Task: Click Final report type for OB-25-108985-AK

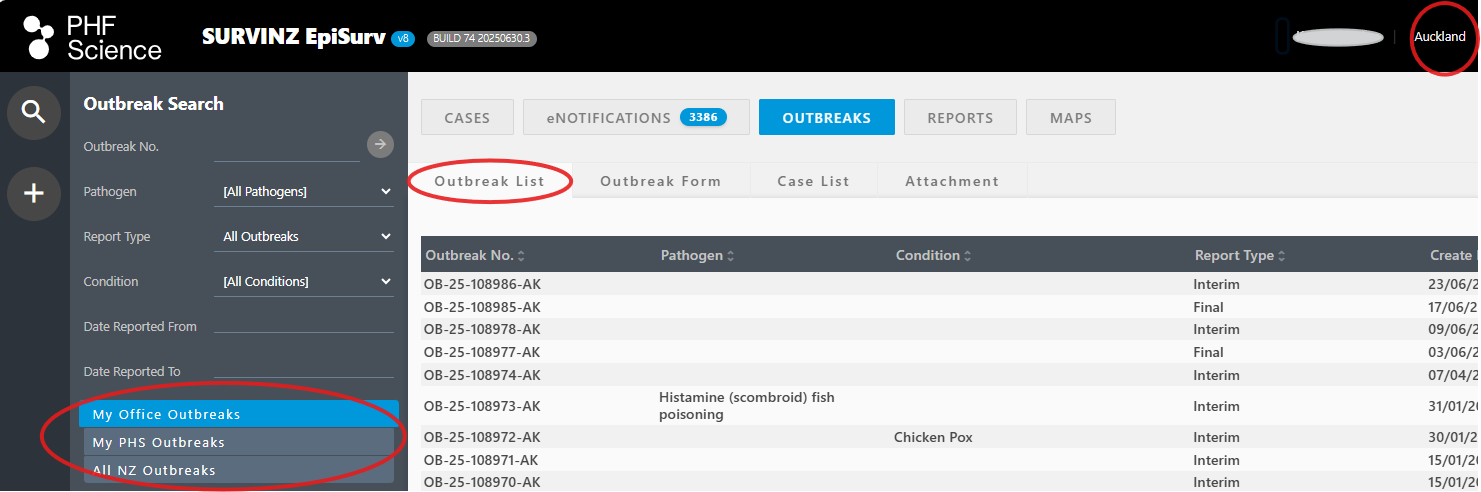Action: point(1208,307)
